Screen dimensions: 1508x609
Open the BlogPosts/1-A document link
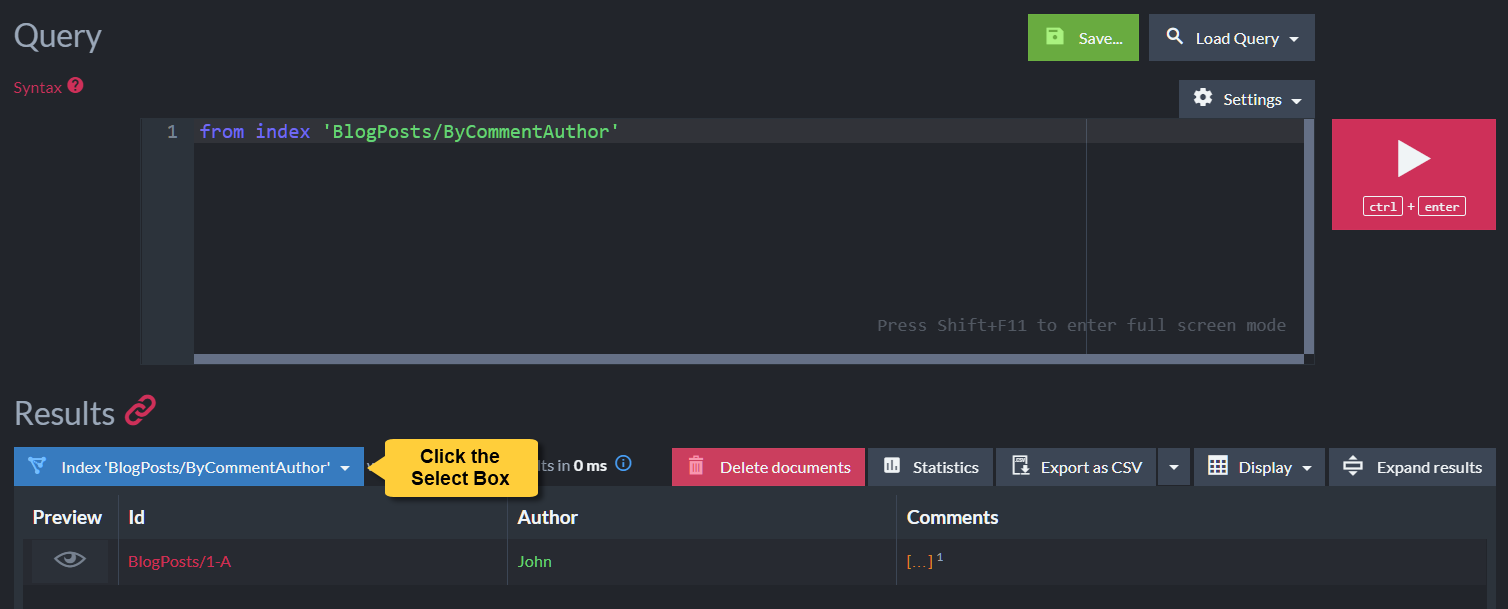[179, 561]
